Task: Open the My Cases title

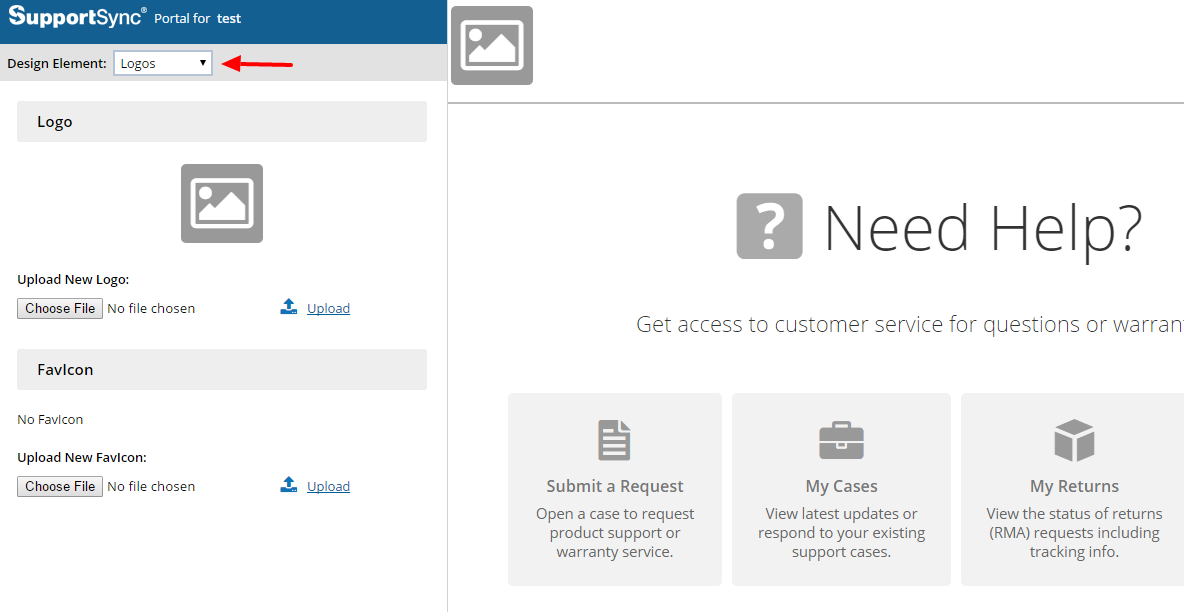Action: click(841, 486)
